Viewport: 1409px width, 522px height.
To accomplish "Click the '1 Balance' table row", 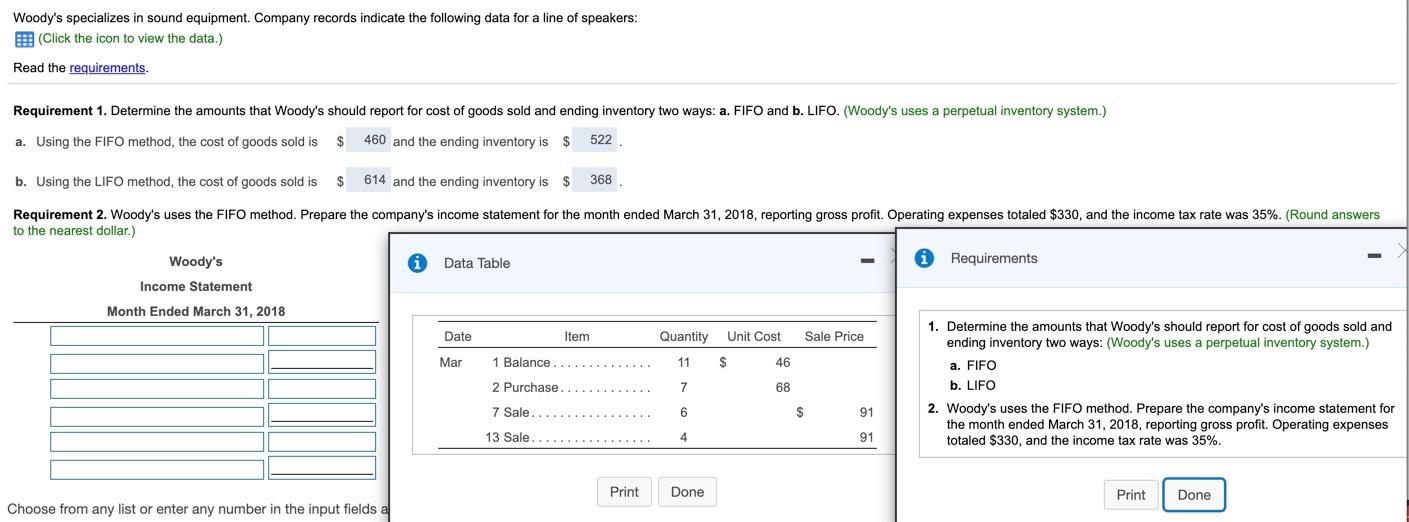I will pos(657,362).
